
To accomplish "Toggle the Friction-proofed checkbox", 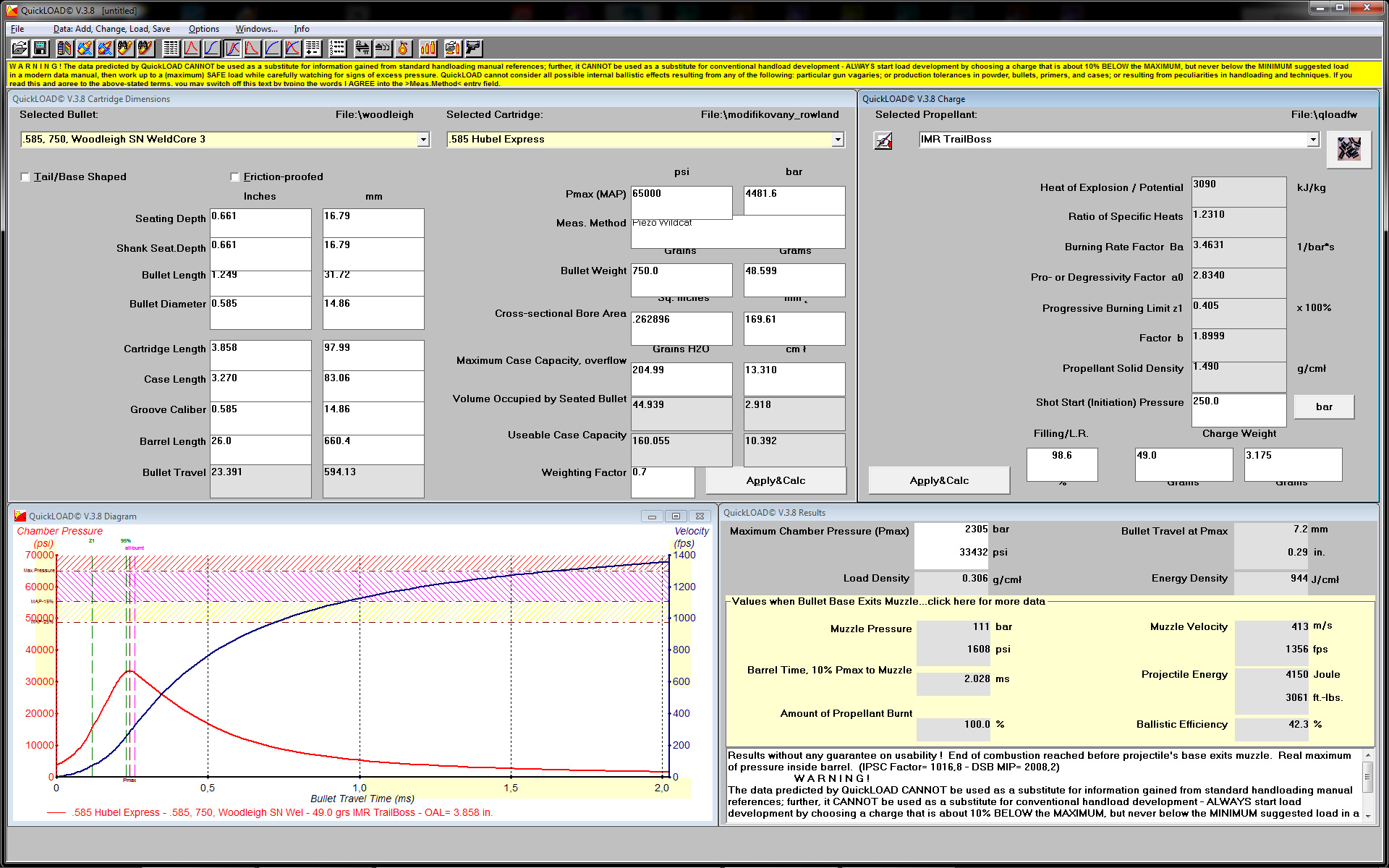I will point(234,177).
